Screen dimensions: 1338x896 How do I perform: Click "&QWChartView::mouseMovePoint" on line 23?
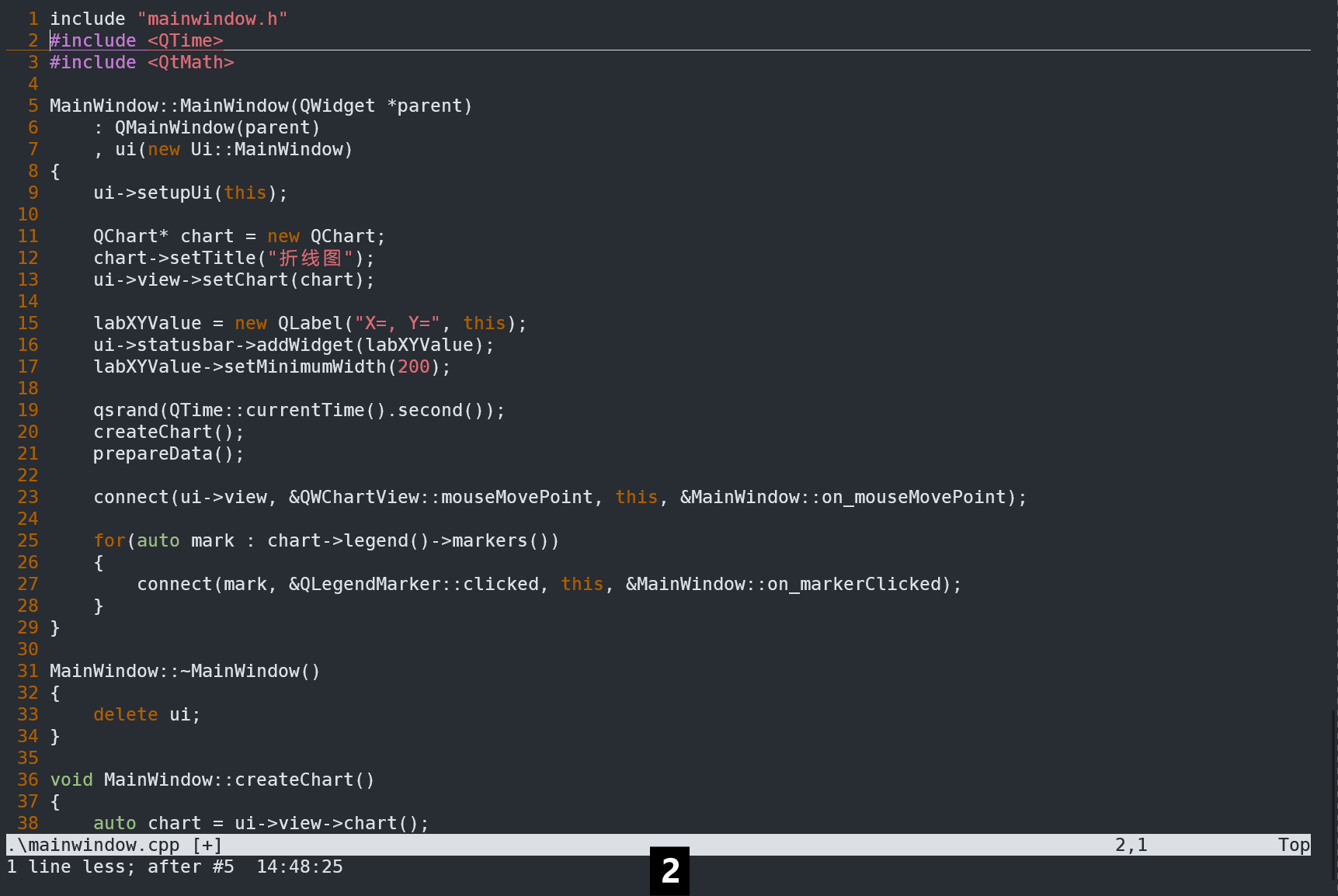tap(441, 497)
